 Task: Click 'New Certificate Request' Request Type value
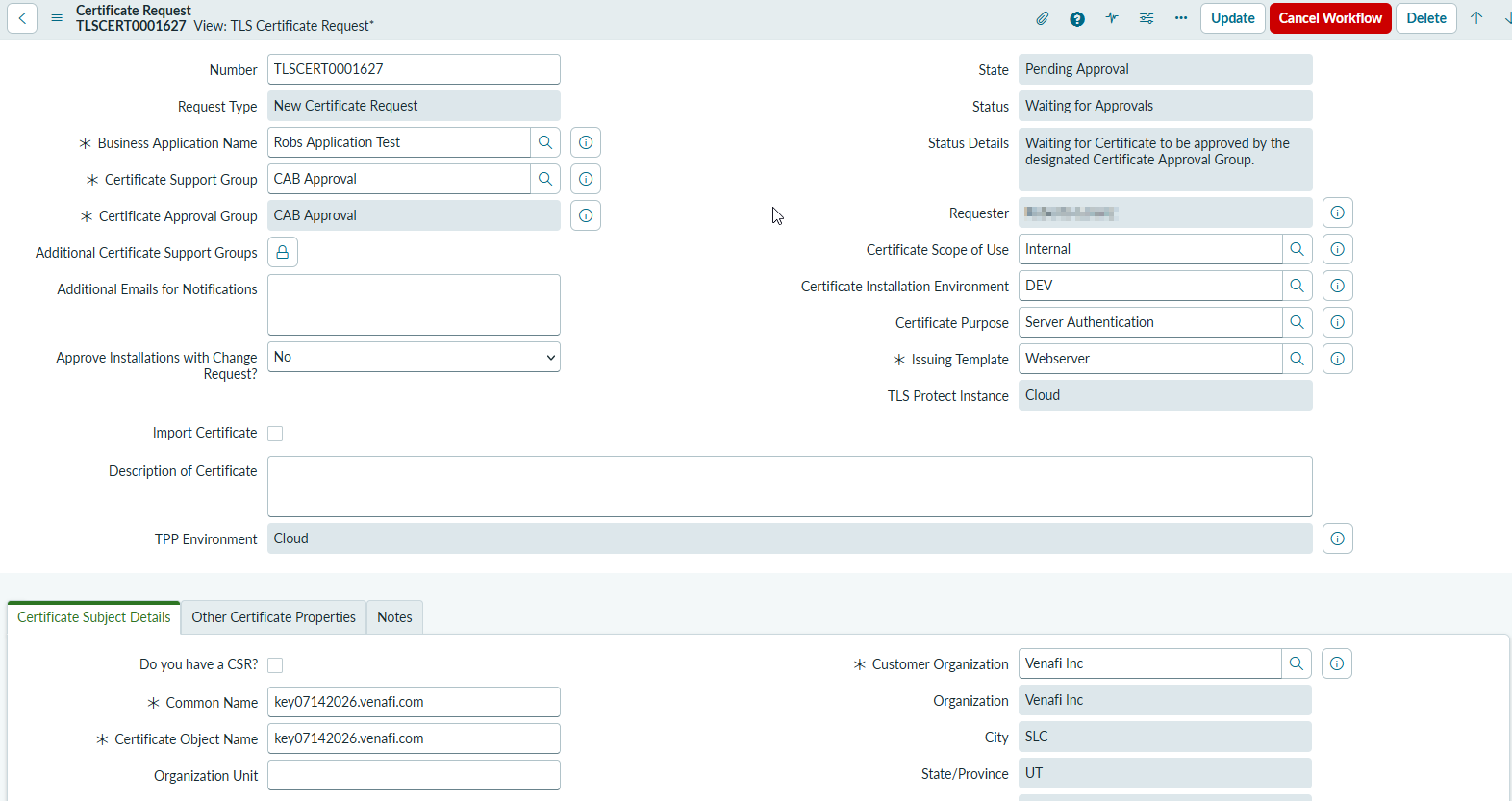414,106
